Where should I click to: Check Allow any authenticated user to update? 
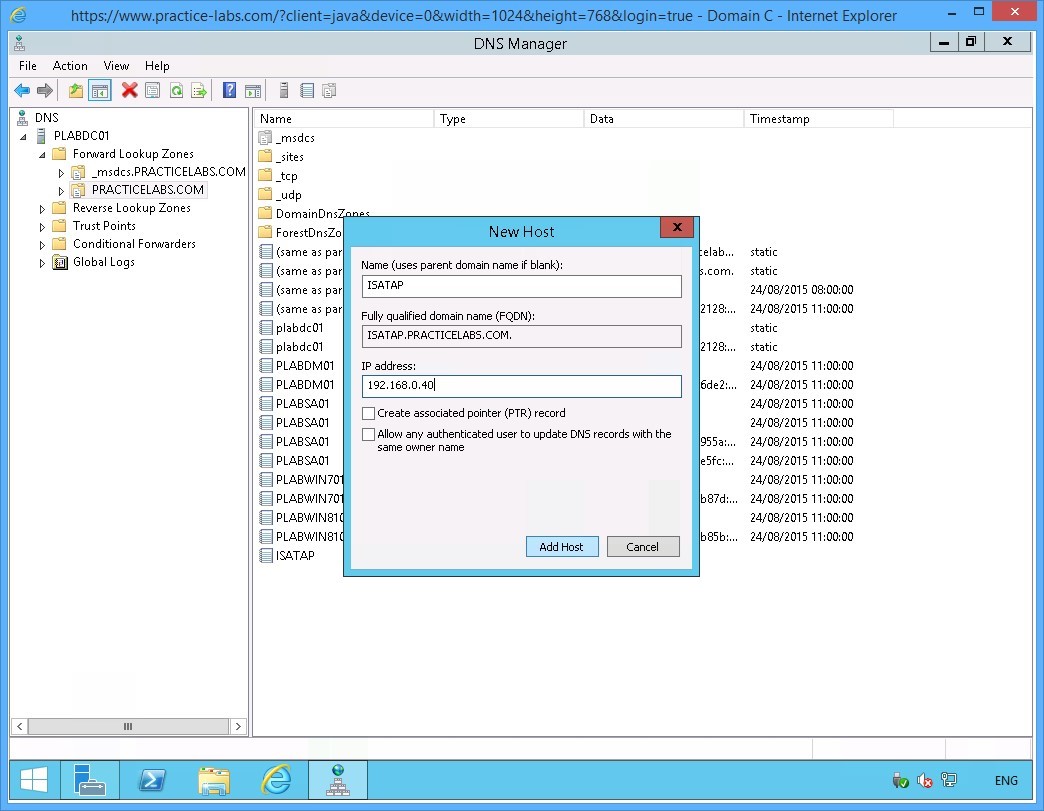tap(369, 435)
